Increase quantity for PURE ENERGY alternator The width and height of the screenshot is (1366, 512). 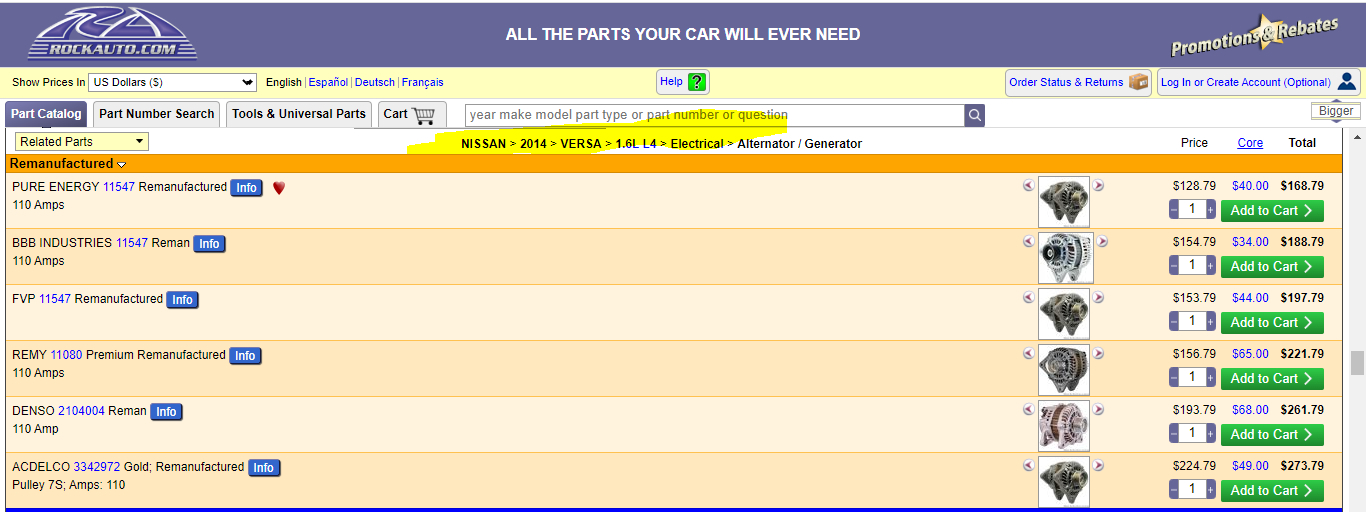1211,210
